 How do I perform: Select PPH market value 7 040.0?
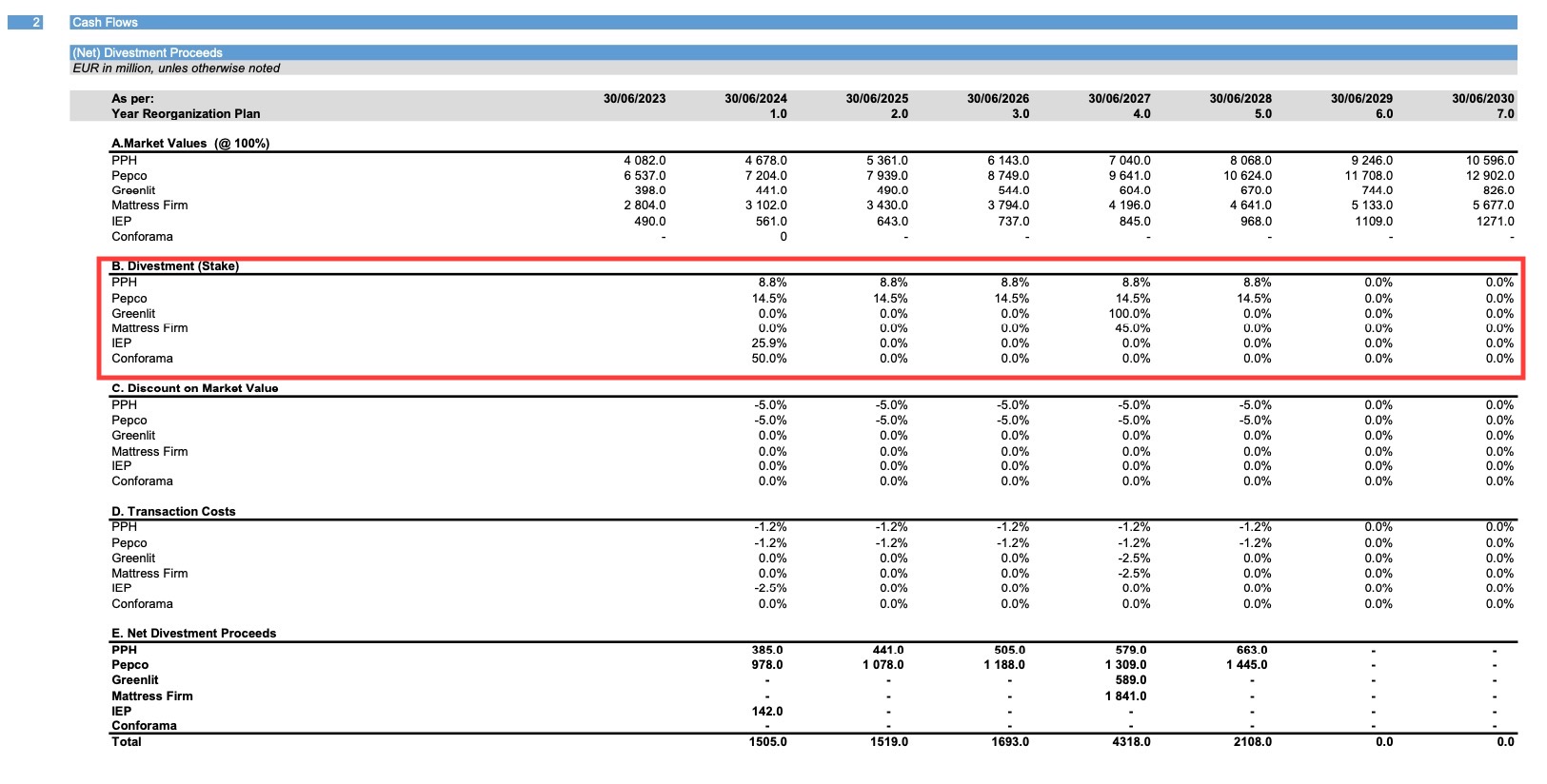(1129, 161)
